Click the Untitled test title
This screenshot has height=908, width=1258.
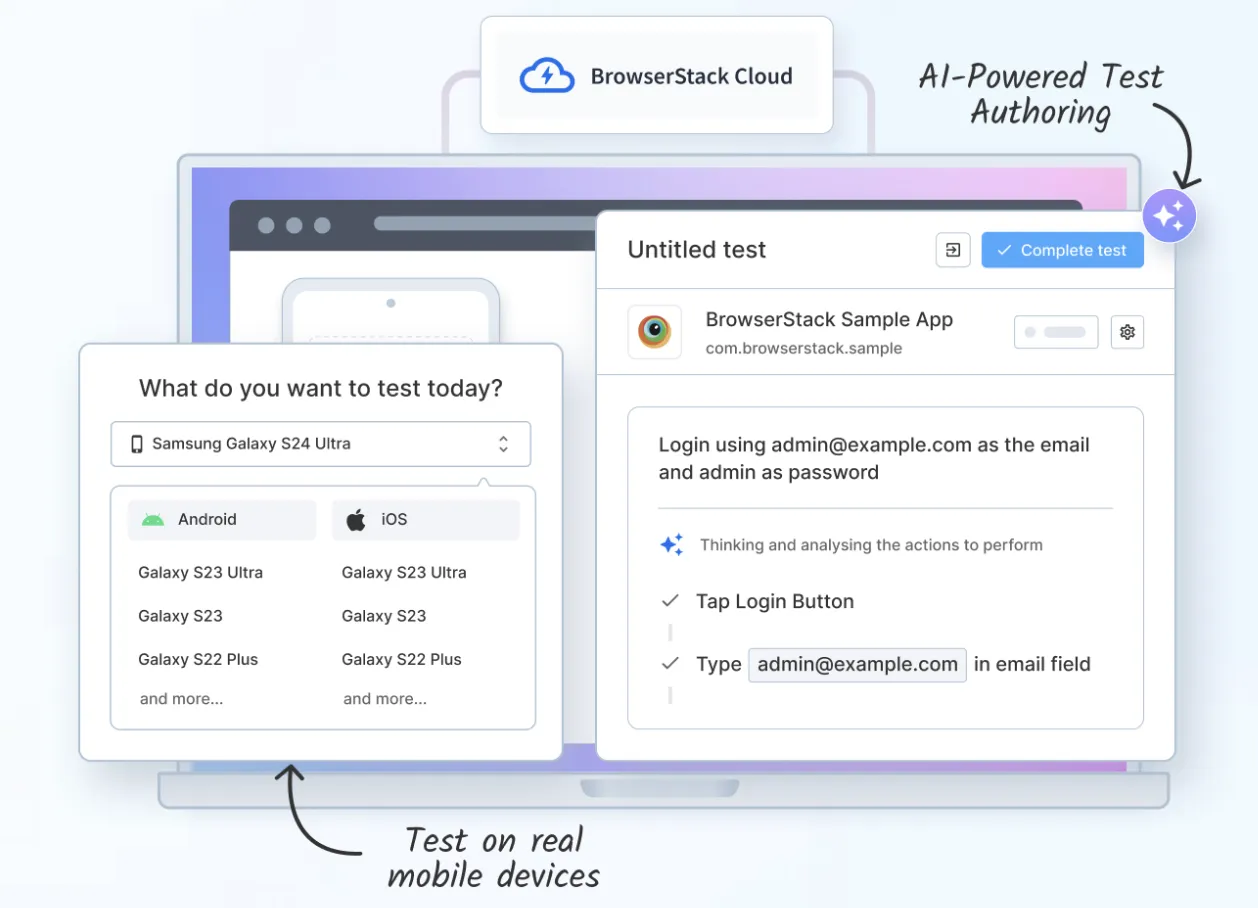(x=697, y=250)
